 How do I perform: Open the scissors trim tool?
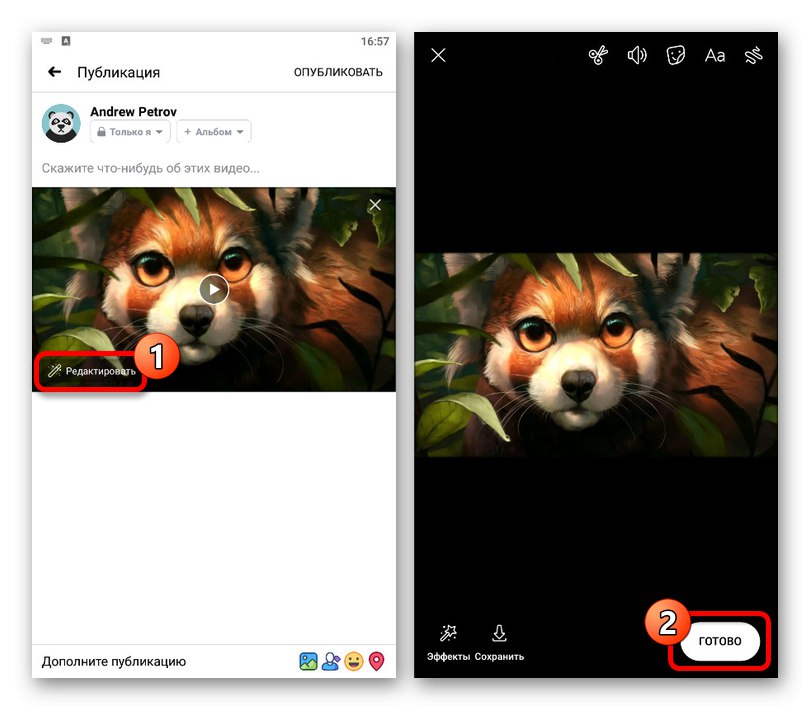point(598,55)
